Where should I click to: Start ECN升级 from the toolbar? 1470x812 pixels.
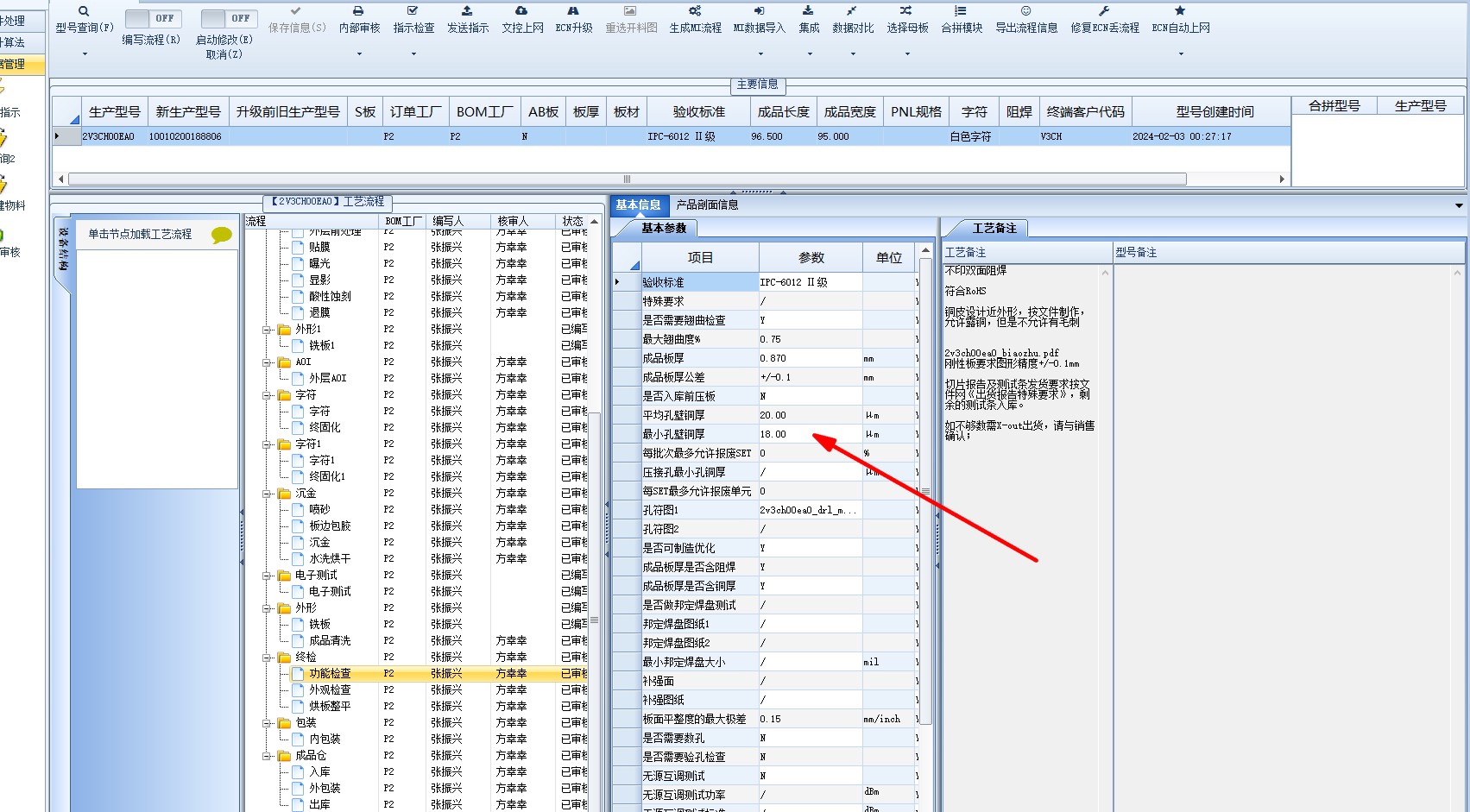pos(573,20)
